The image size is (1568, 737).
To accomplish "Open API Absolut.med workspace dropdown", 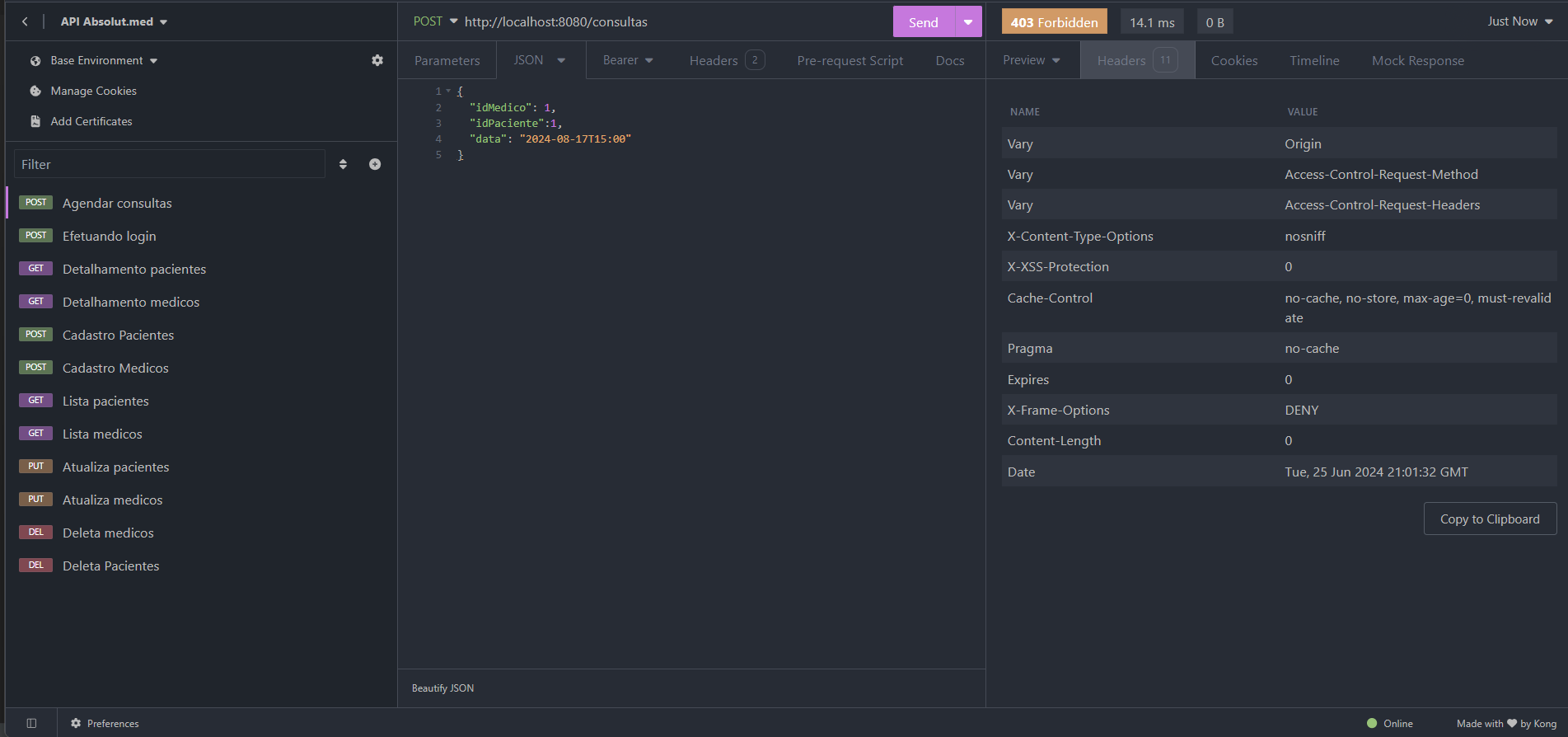I will [114, 21].
